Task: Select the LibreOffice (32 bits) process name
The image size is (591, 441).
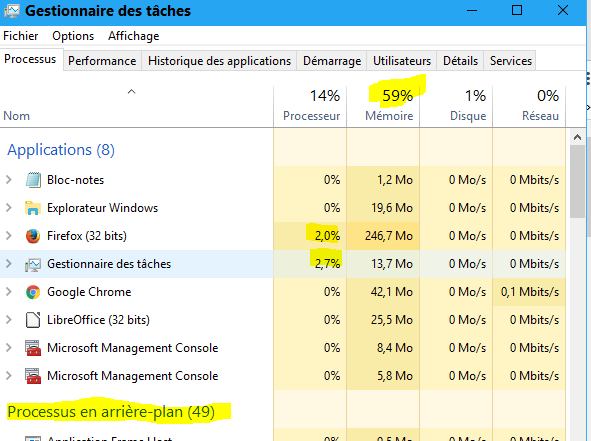Action: [x=98, y=320]
